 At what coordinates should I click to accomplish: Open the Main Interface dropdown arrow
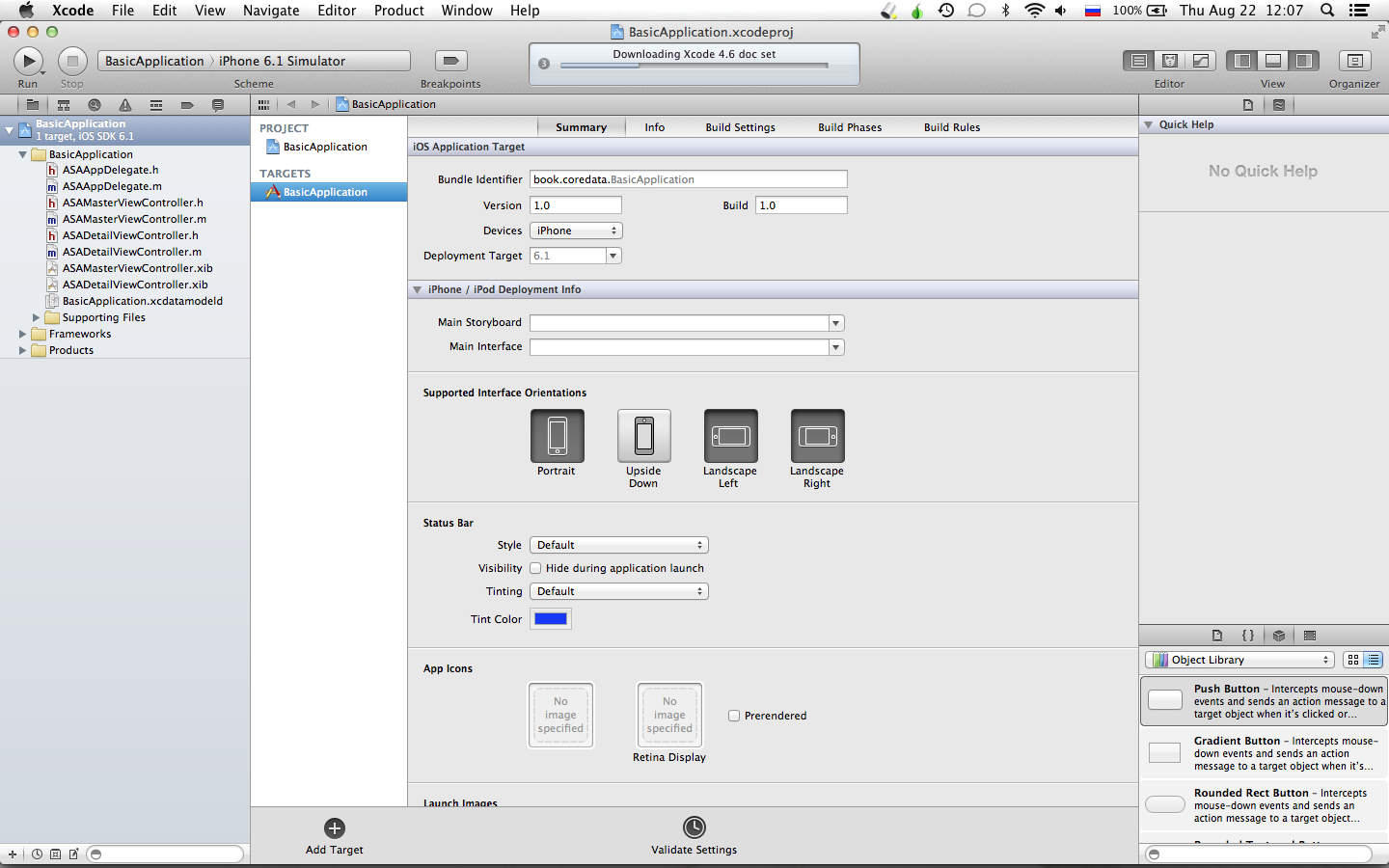click(836, 347)
